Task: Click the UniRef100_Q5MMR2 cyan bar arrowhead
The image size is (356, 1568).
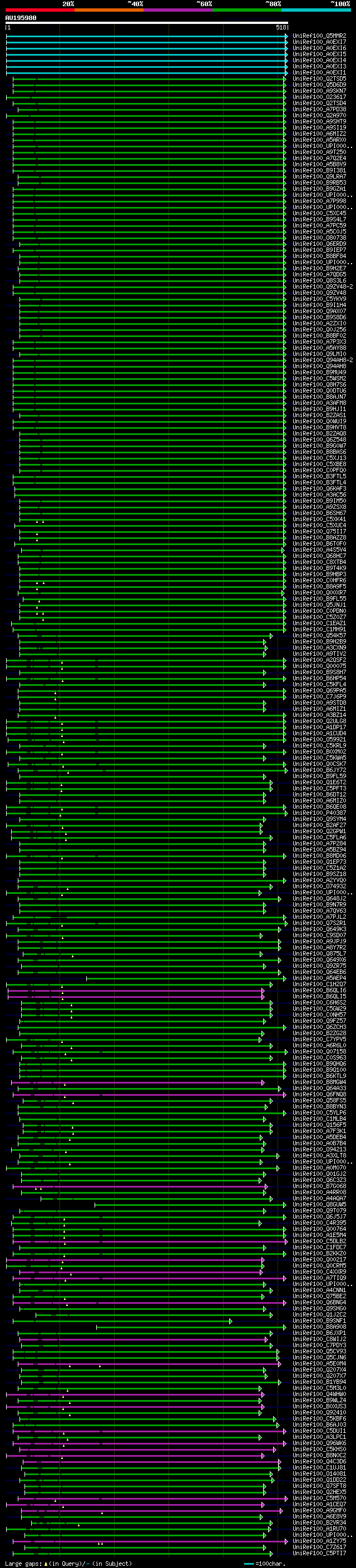Action: (x=286, y=36)
